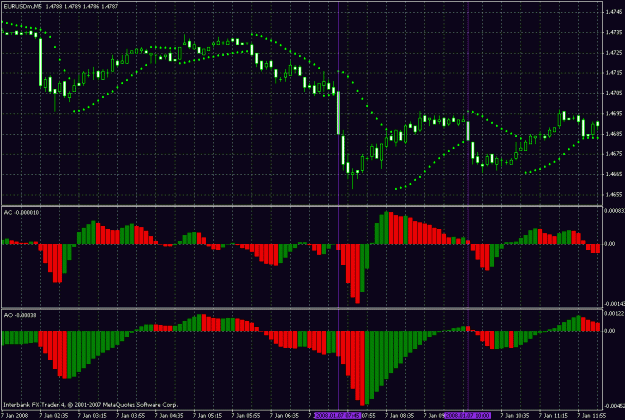
Task: Click the 1.4735 price axis label
Action: click(614, 32)
